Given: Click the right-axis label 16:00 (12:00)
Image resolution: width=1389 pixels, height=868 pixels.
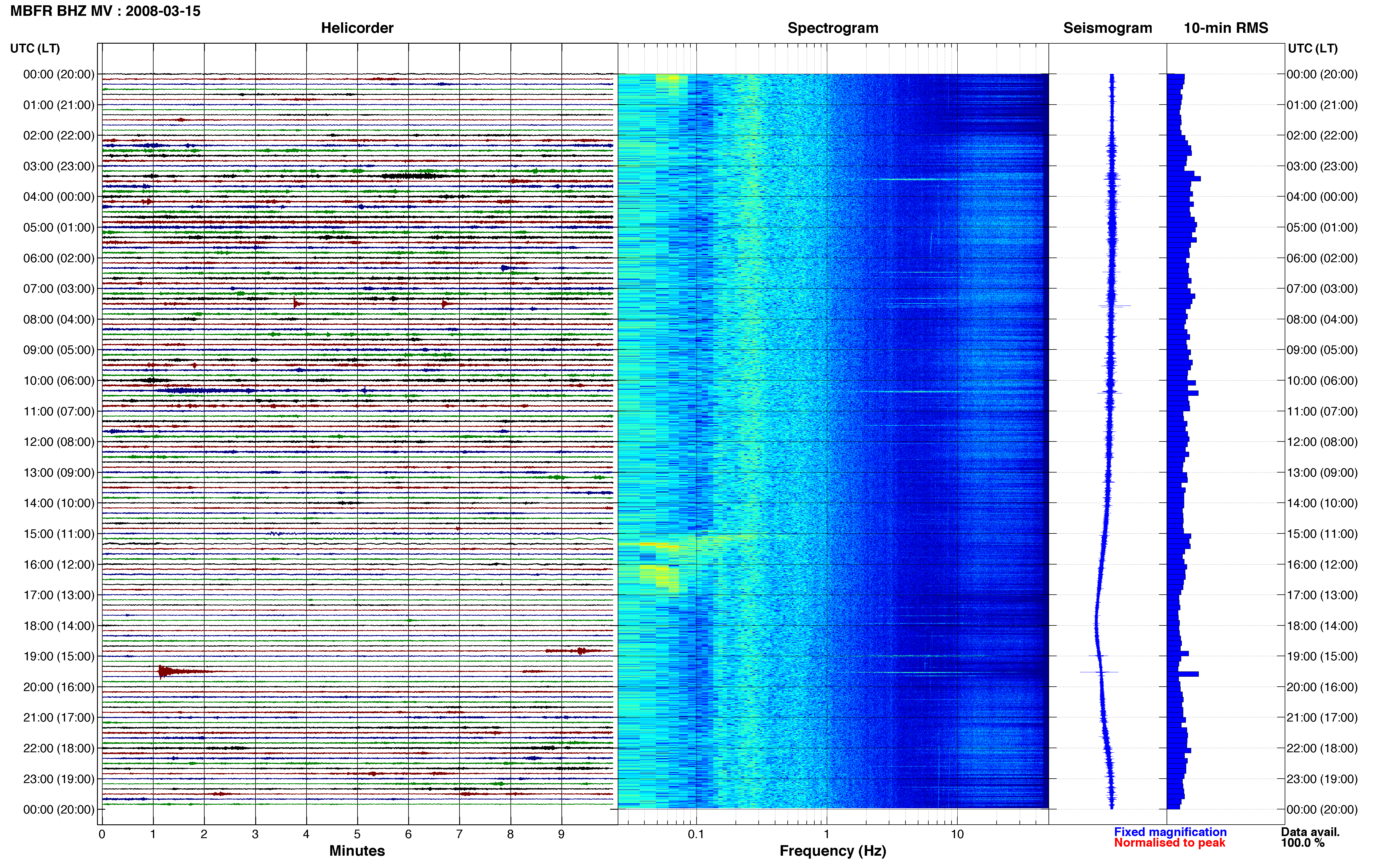Looking at the screenshot, I should coord(1322,564).
